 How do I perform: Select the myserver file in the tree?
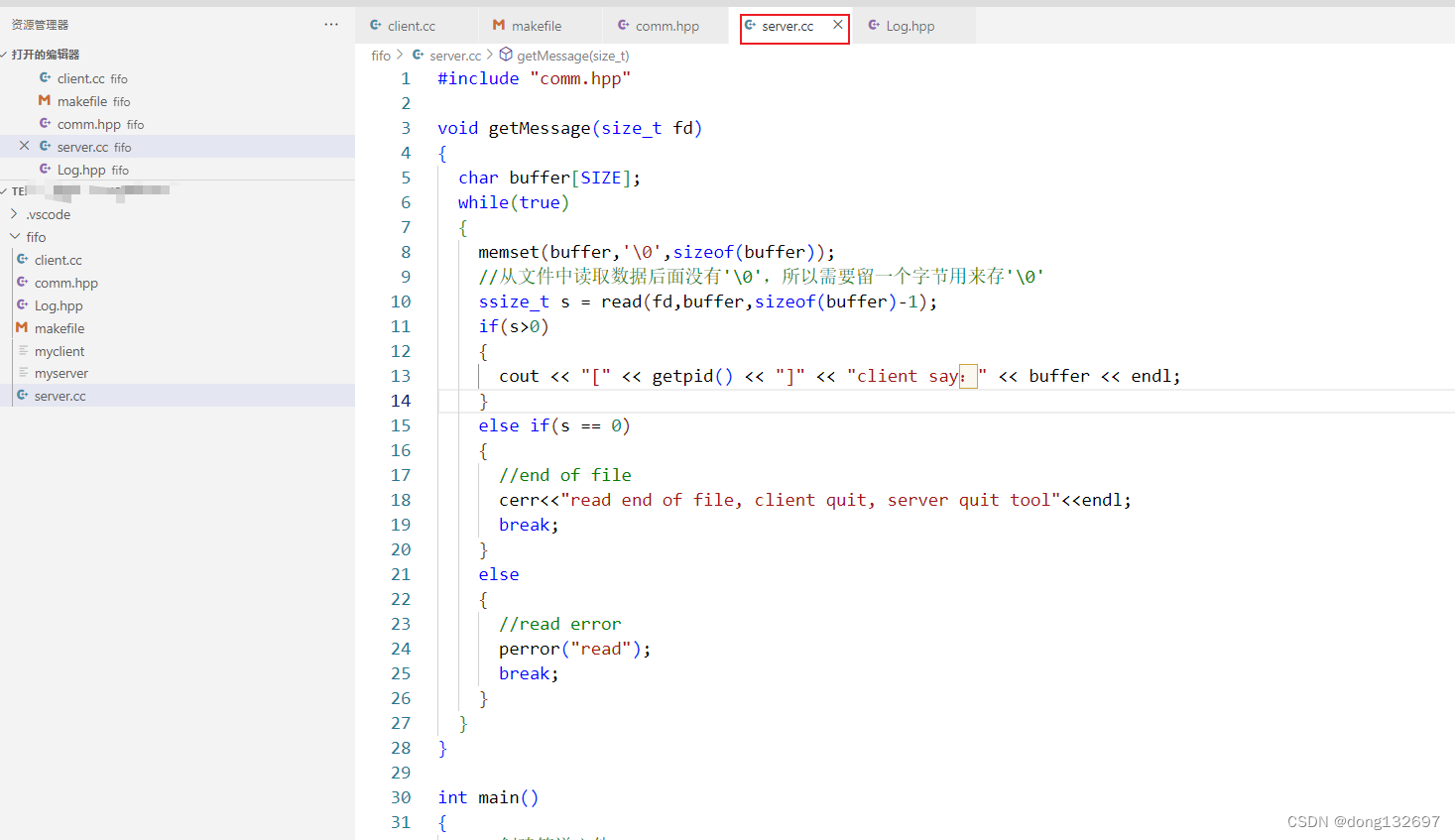[178, 373]
